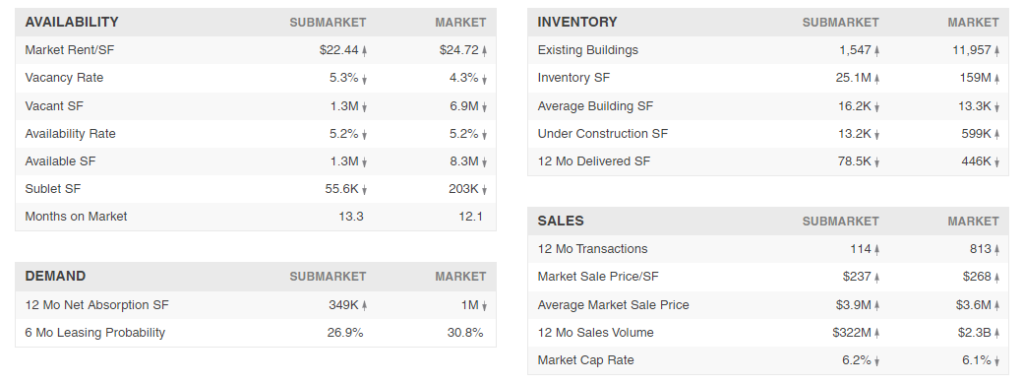
Task: Select the INVENTORY section header
Action: click(577, 22)
